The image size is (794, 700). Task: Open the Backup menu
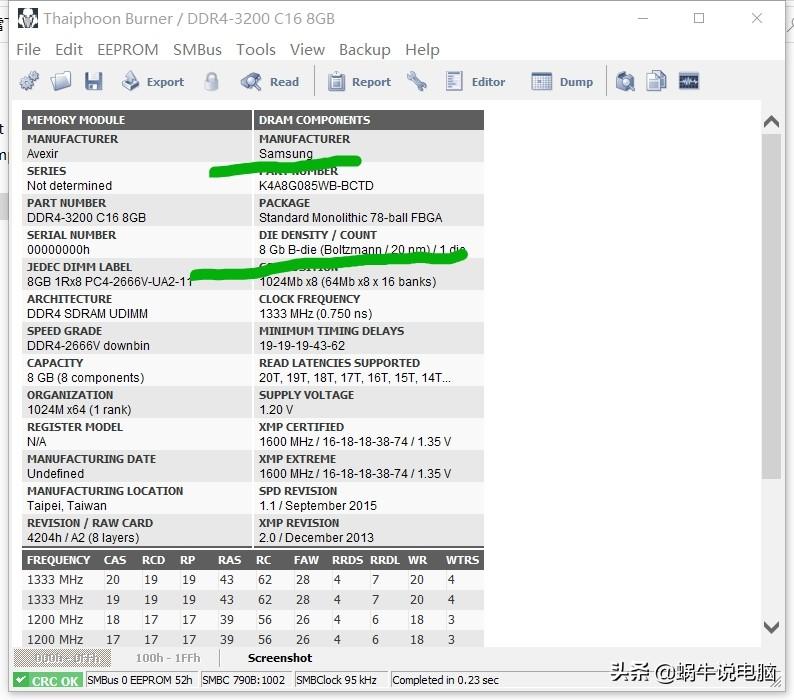[x=364, y=49]
